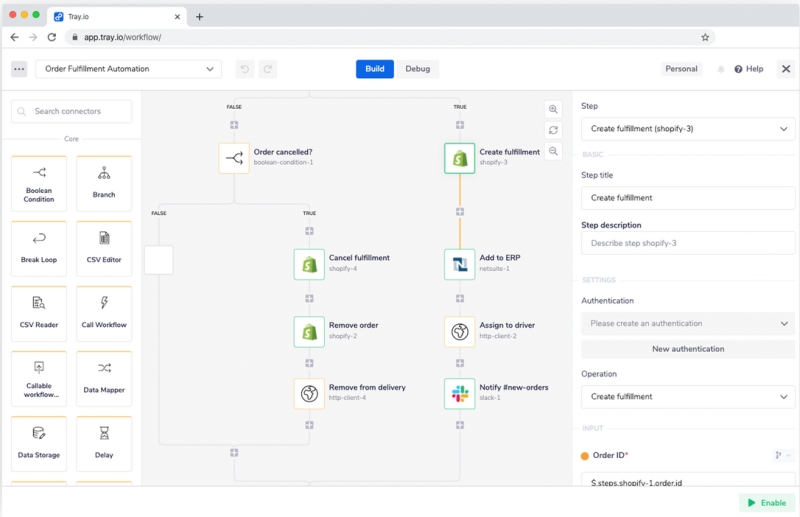This screenshot has width=800, height=517.
Task: Undo the last workflow change
Action: click(x=245, y=69)
